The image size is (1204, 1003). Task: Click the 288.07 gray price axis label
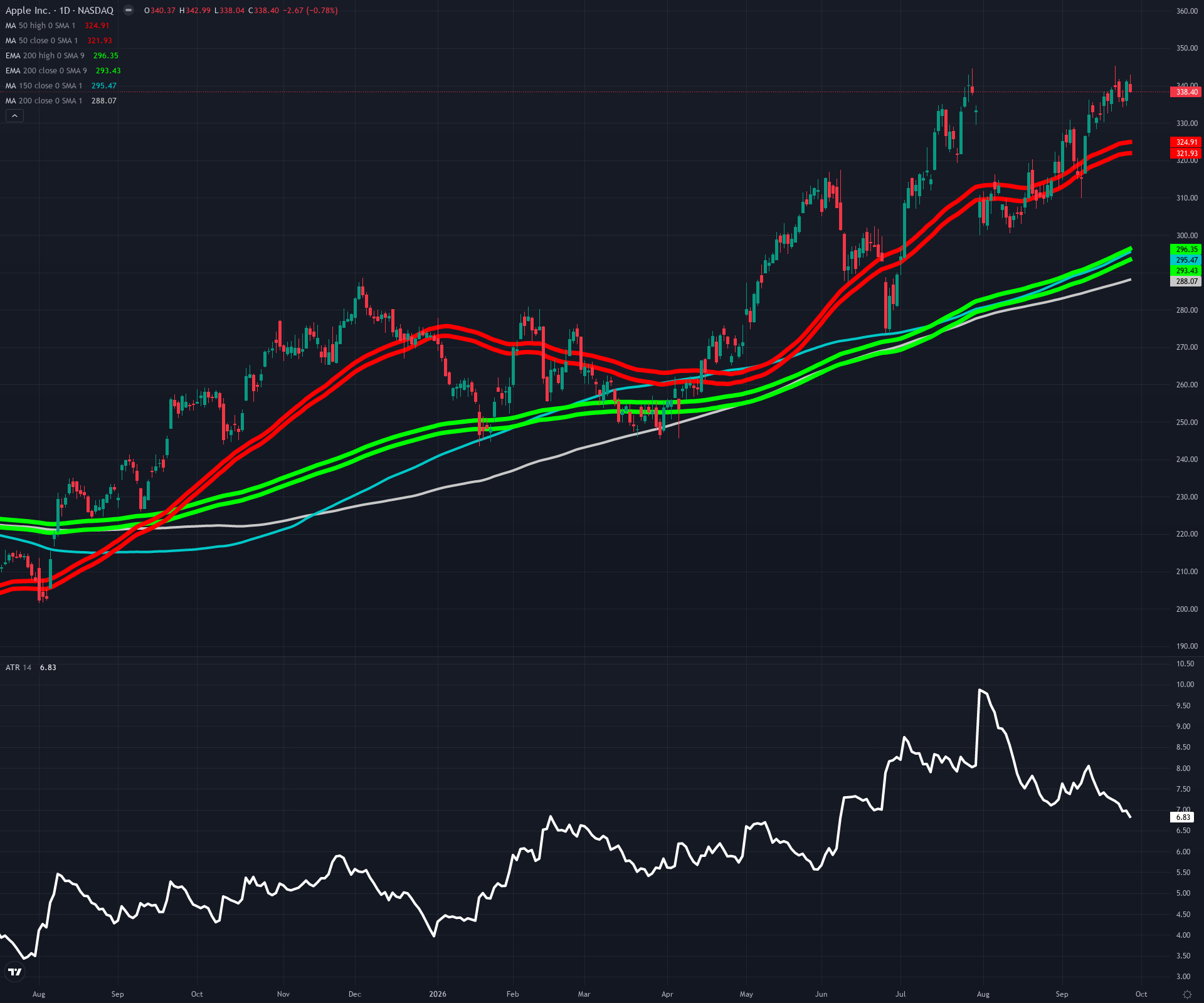[x=1186, y=281]
